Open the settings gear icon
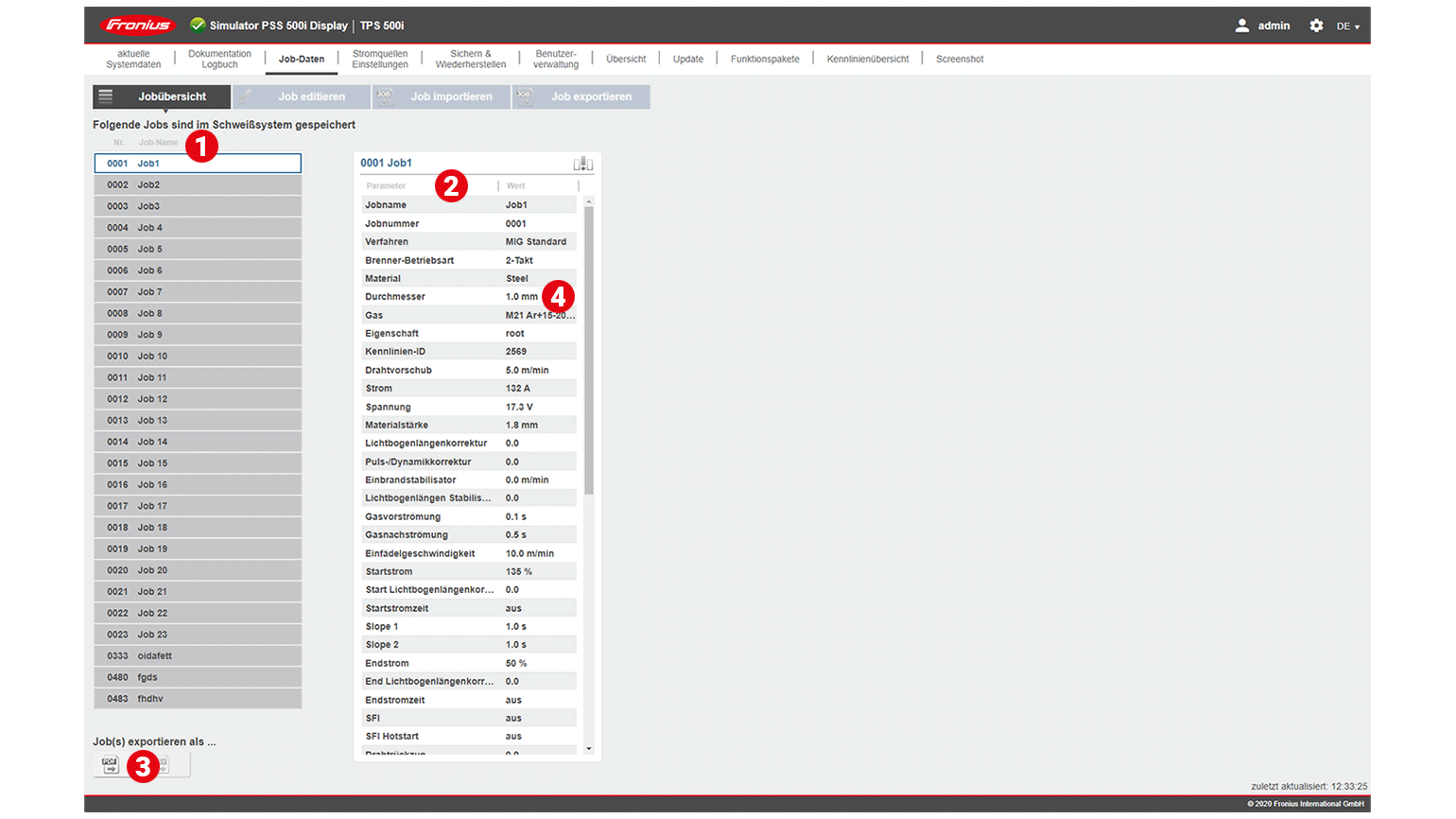This screenshot has height=819, width=1456. click(1316, 26)
